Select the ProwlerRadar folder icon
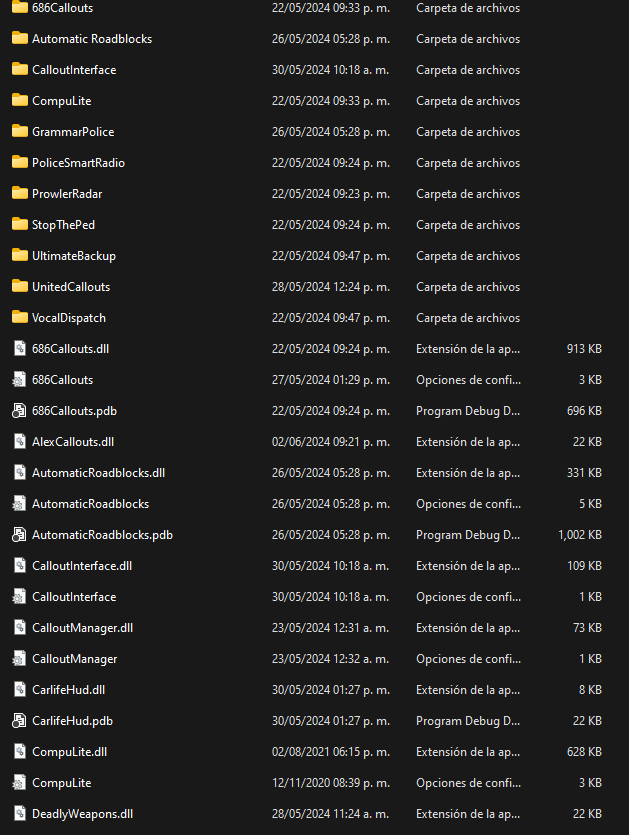The height and width of the screenshot is (835, 629). pos(20,193)
